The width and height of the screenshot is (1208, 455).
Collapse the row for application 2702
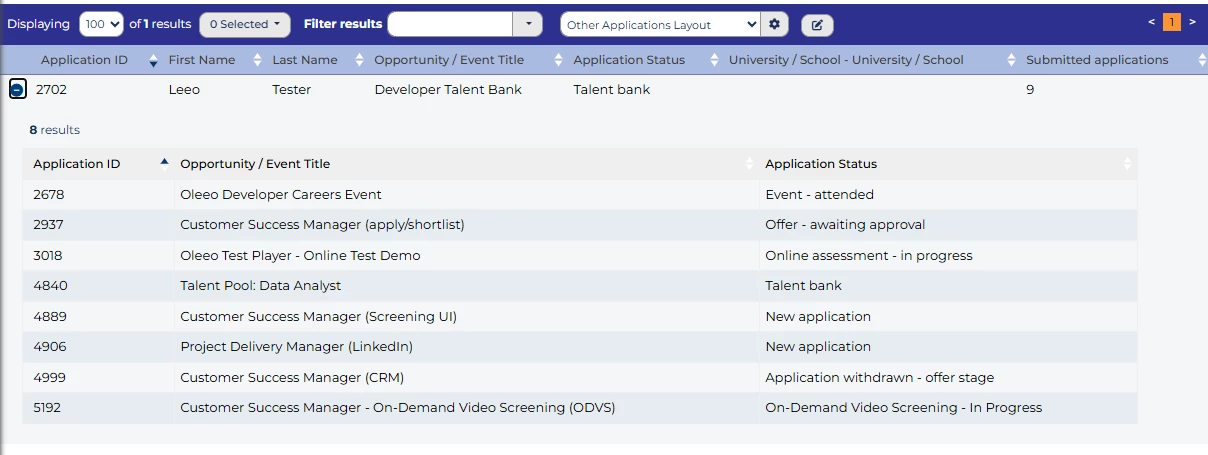coord(18,90)
